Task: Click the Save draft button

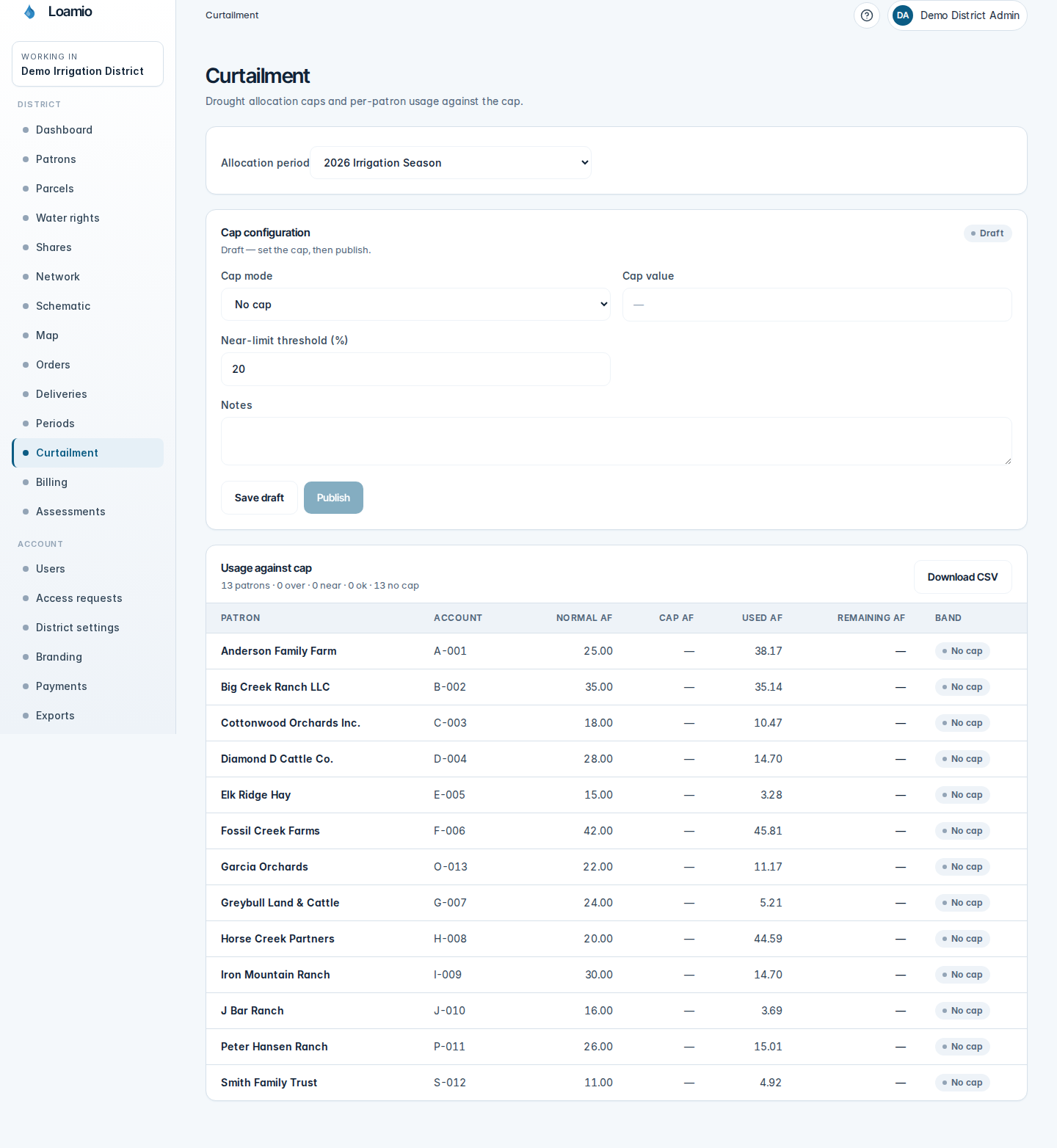Action: [x=259, y=498]
